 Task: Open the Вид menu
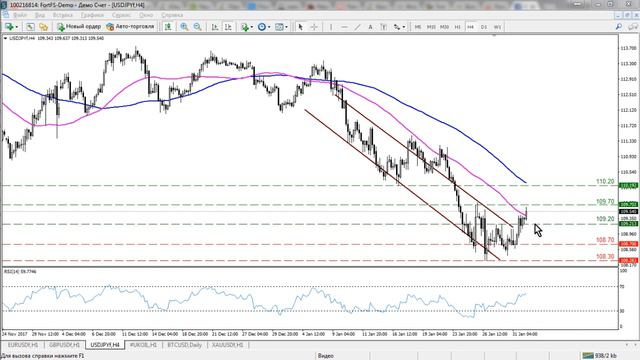pos(40,15)
